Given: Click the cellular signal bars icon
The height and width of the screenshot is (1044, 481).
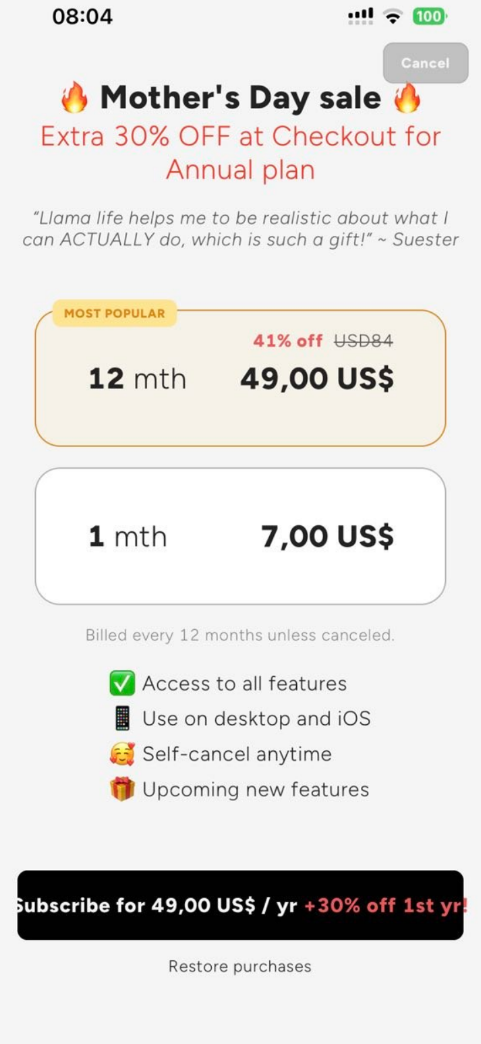Looking at the screenshot, I should coord(361,17).
